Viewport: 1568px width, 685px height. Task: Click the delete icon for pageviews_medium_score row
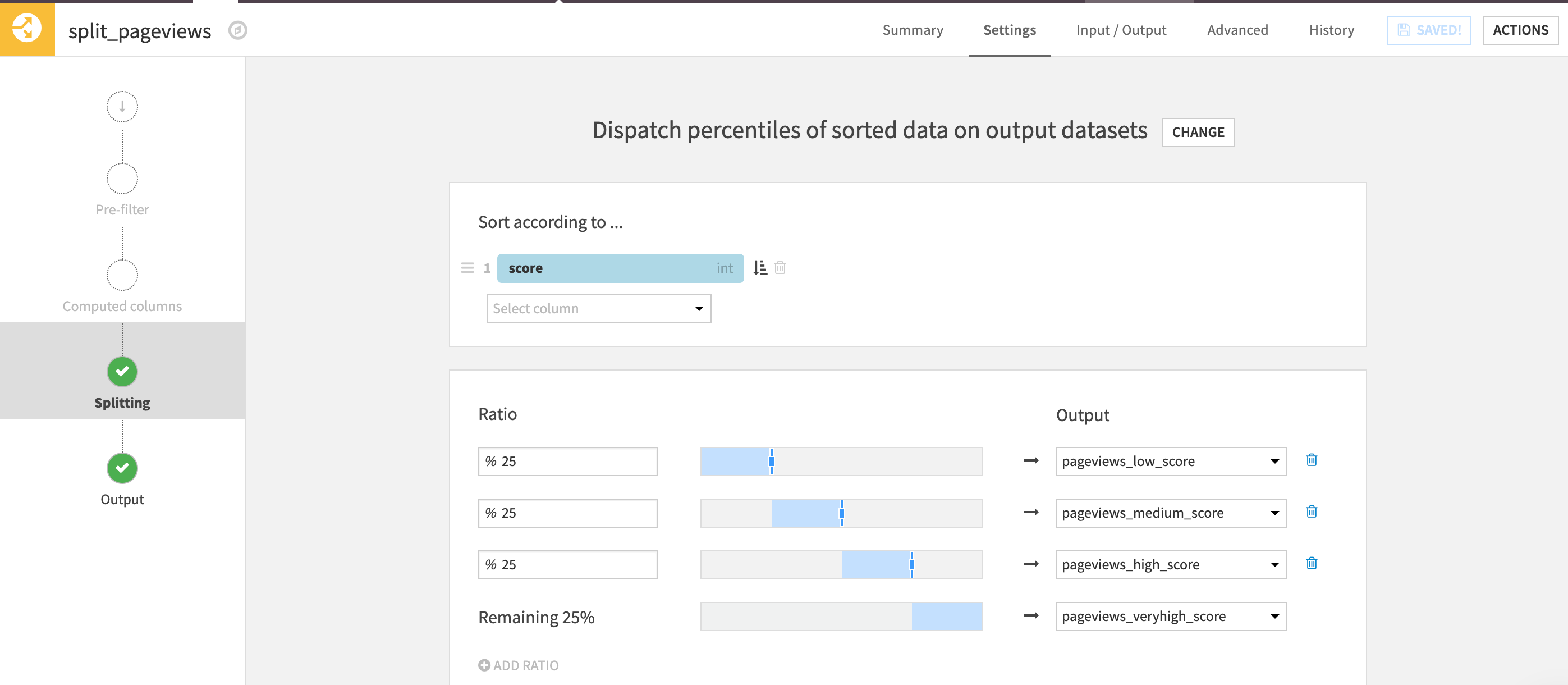tap(1311, 511)
